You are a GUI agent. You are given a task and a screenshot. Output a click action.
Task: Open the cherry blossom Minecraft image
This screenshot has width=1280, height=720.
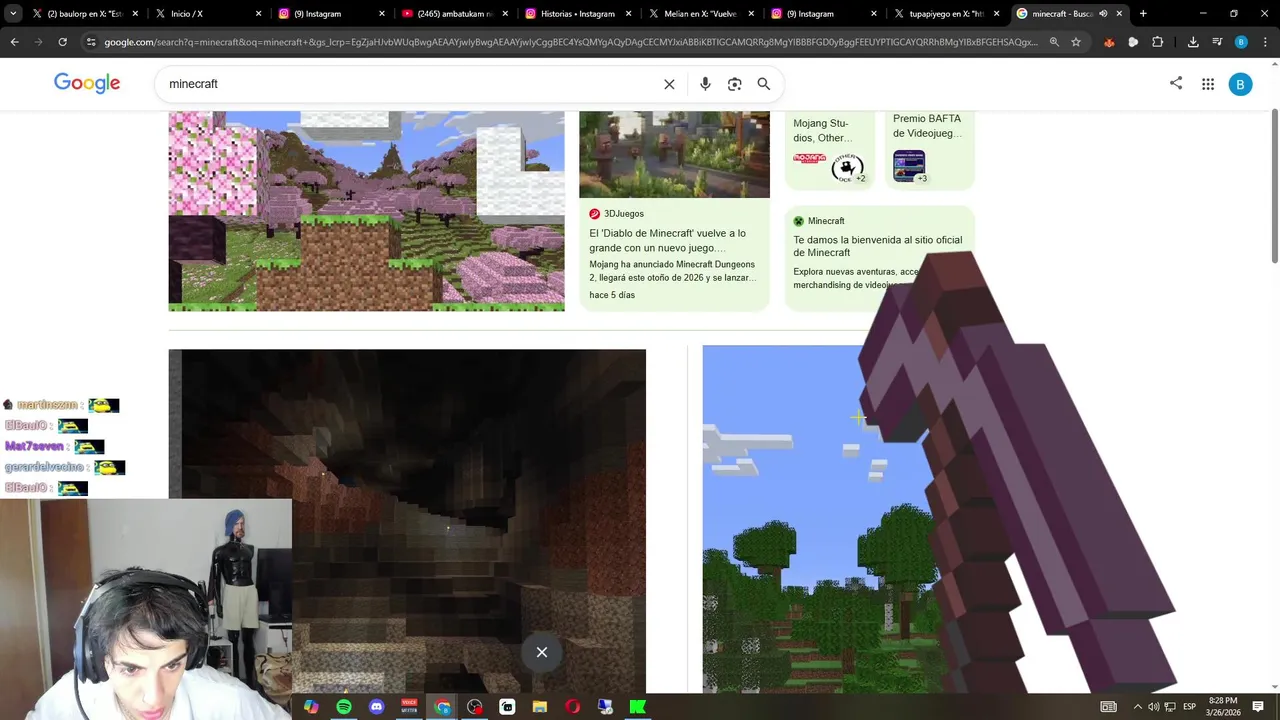[x=366, y=211]
